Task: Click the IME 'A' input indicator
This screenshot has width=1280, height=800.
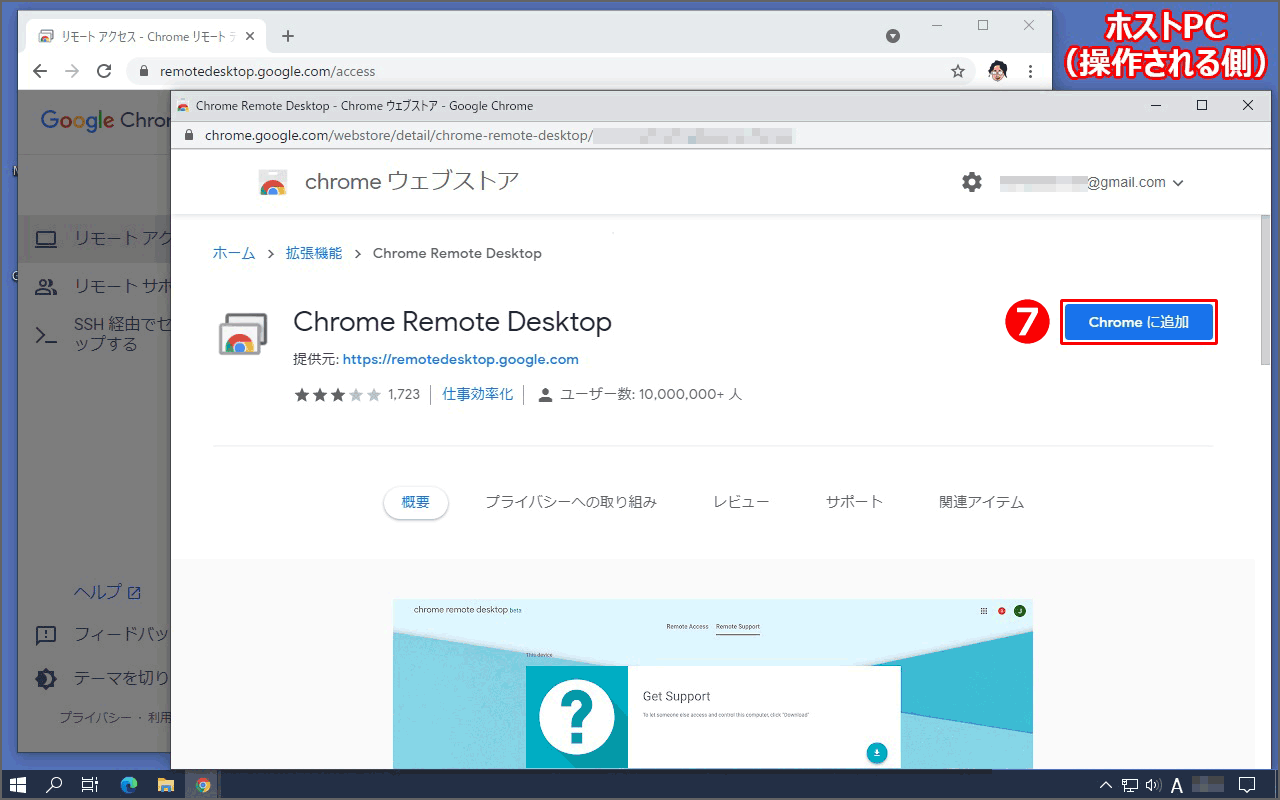Action: 1177,785
